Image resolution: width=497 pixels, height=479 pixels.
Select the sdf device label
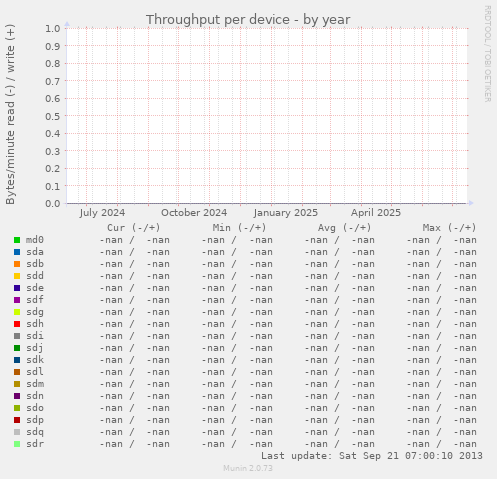click(35, 300)
